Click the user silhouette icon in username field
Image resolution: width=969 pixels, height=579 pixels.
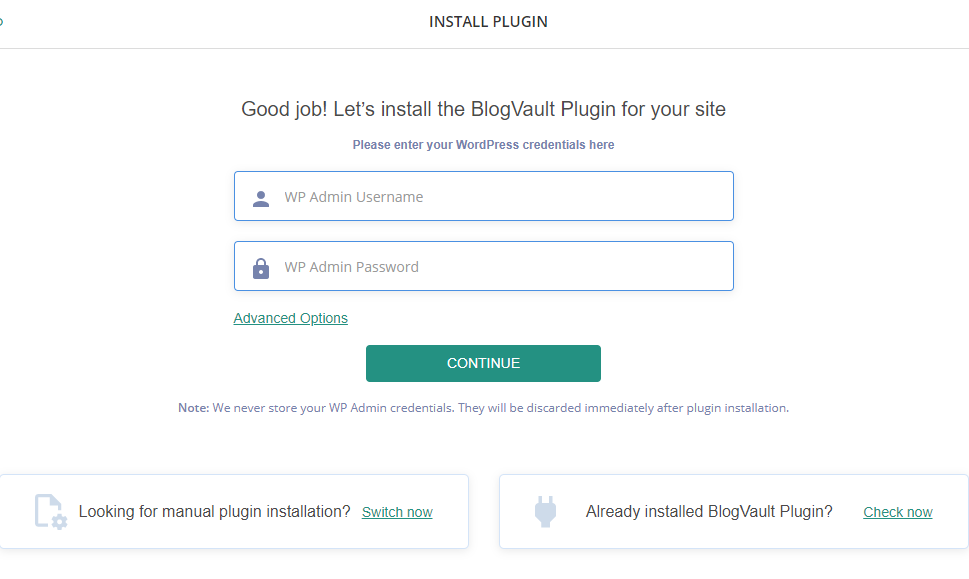pyautogui.click(x=261, y=198)
